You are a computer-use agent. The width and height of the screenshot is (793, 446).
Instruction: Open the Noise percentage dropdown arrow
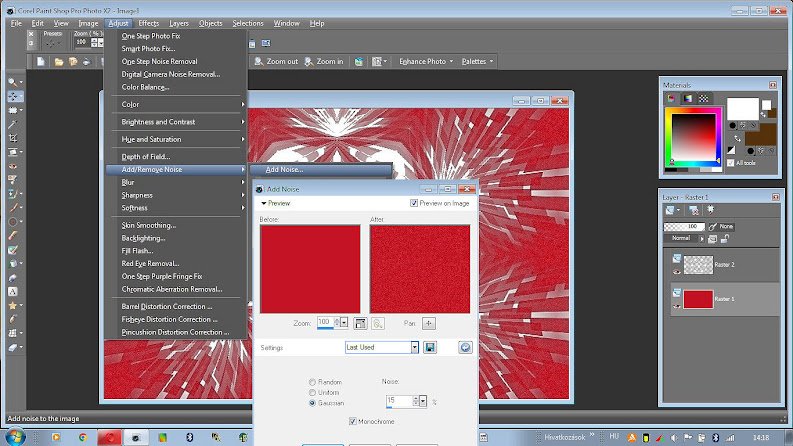tap(423, 401)
